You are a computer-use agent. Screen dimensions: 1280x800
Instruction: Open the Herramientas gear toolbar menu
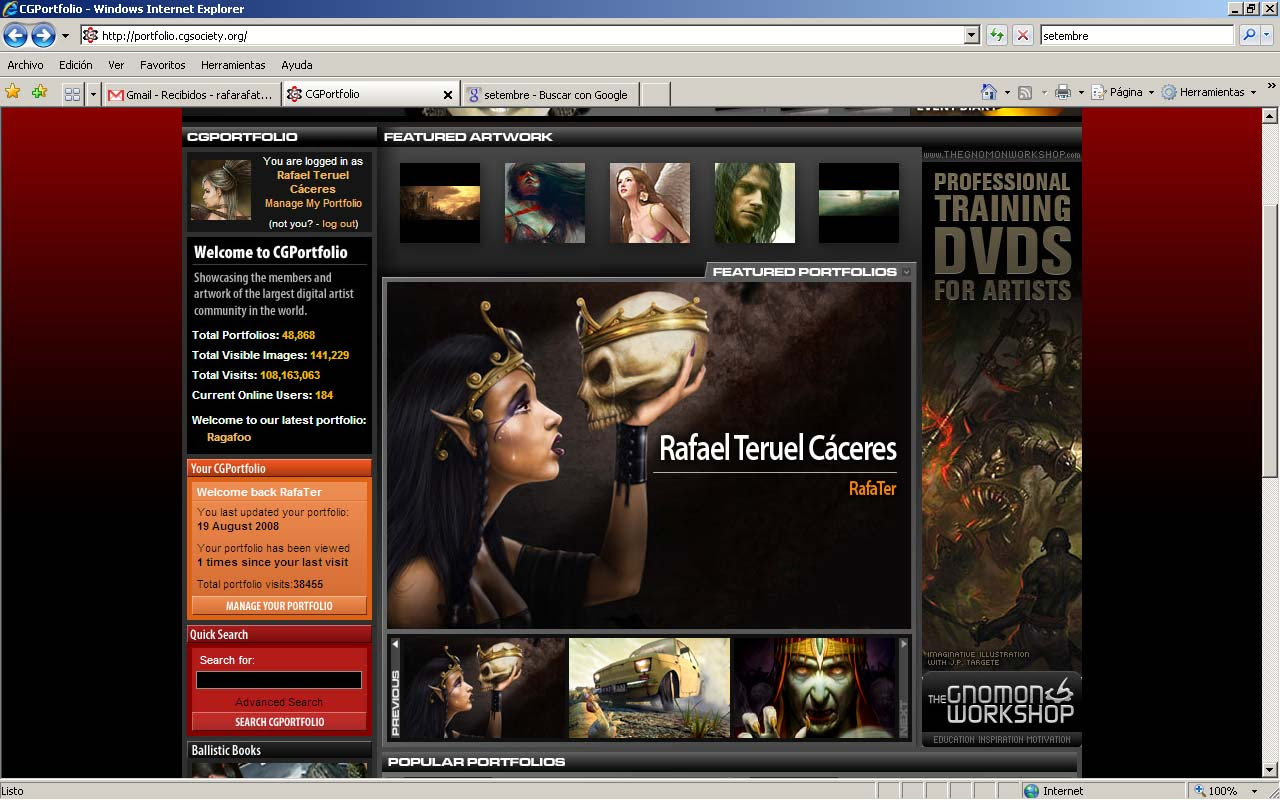pyautogui.click(x=1208, y=92)
